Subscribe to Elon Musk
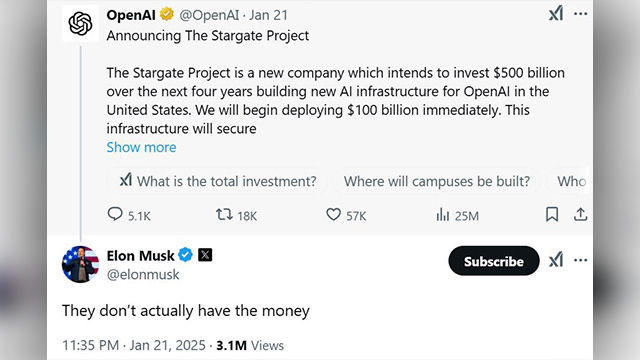640x360 pixels. [494, 261]
